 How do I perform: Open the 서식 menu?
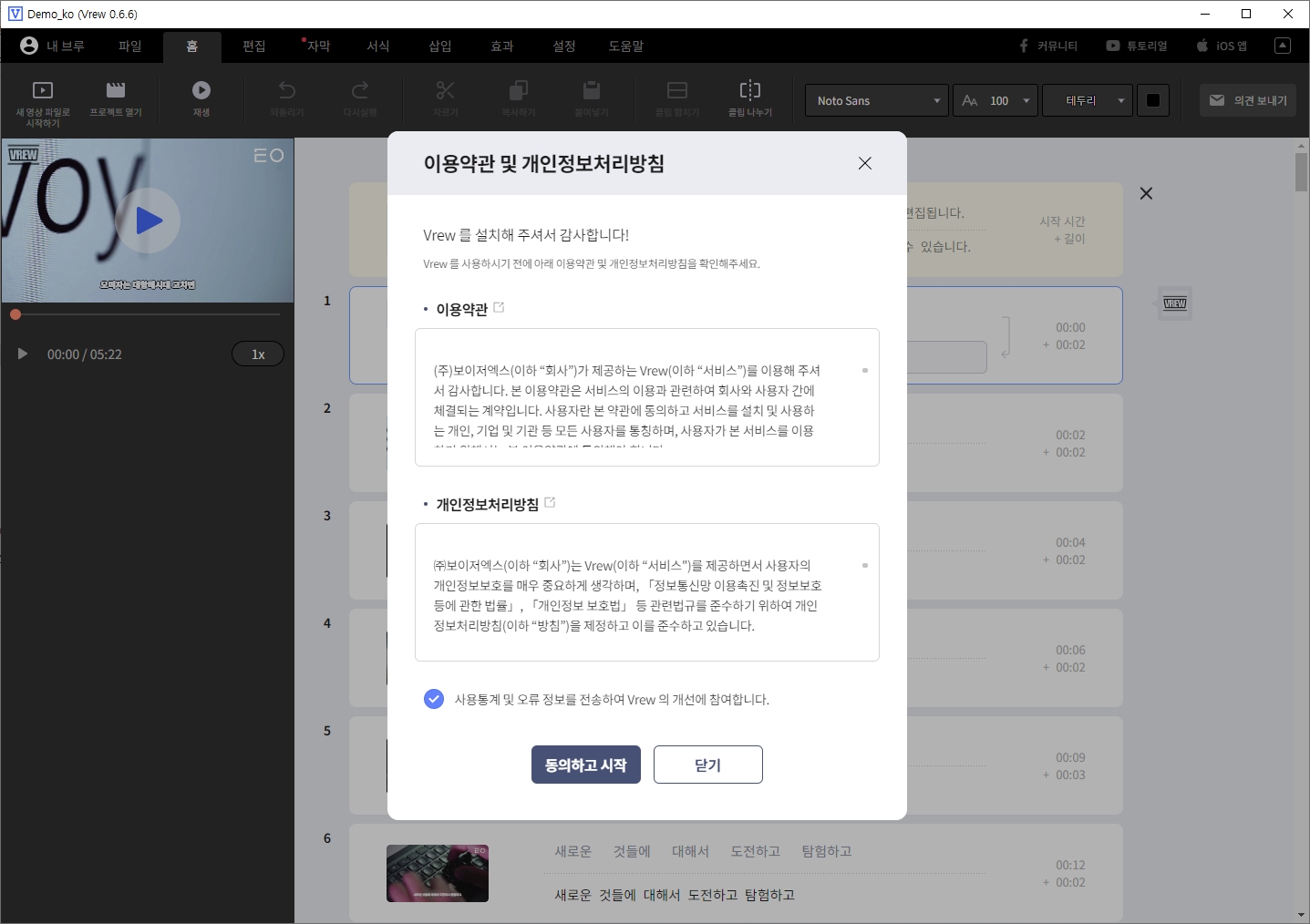(378, 46)
